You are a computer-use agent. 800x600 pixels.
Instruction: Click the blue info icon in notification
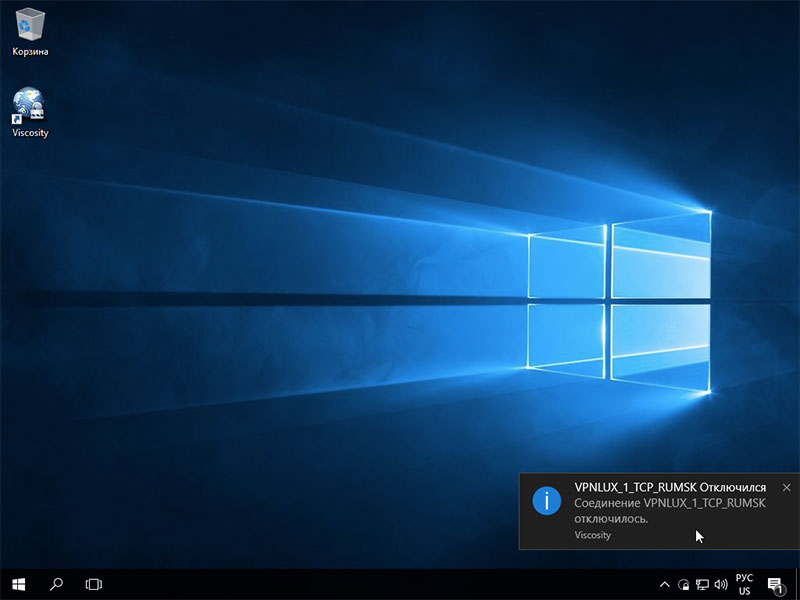[546, 501]
